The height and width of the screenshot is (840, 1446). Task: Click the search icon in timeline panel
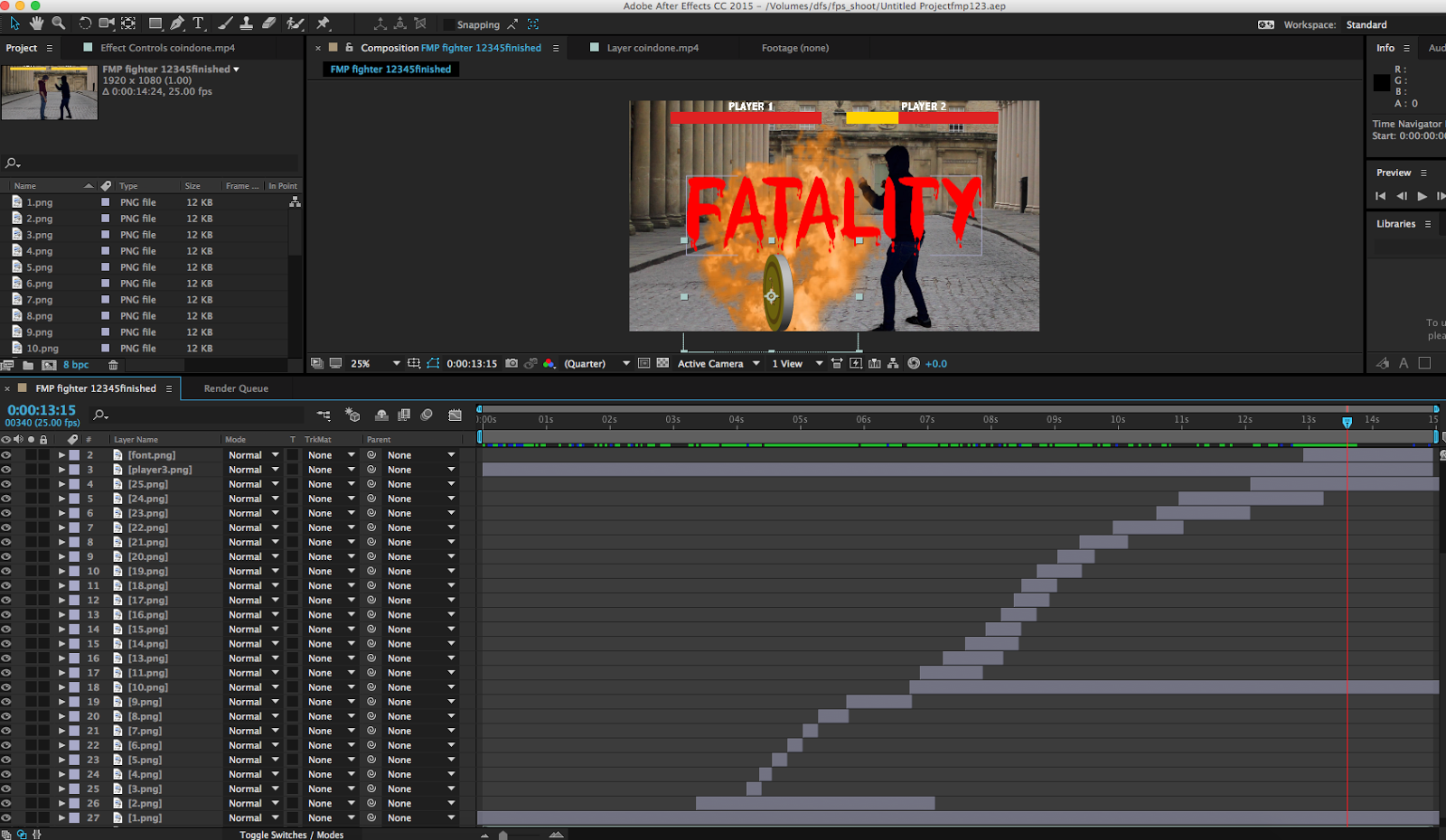click(100, 415)
